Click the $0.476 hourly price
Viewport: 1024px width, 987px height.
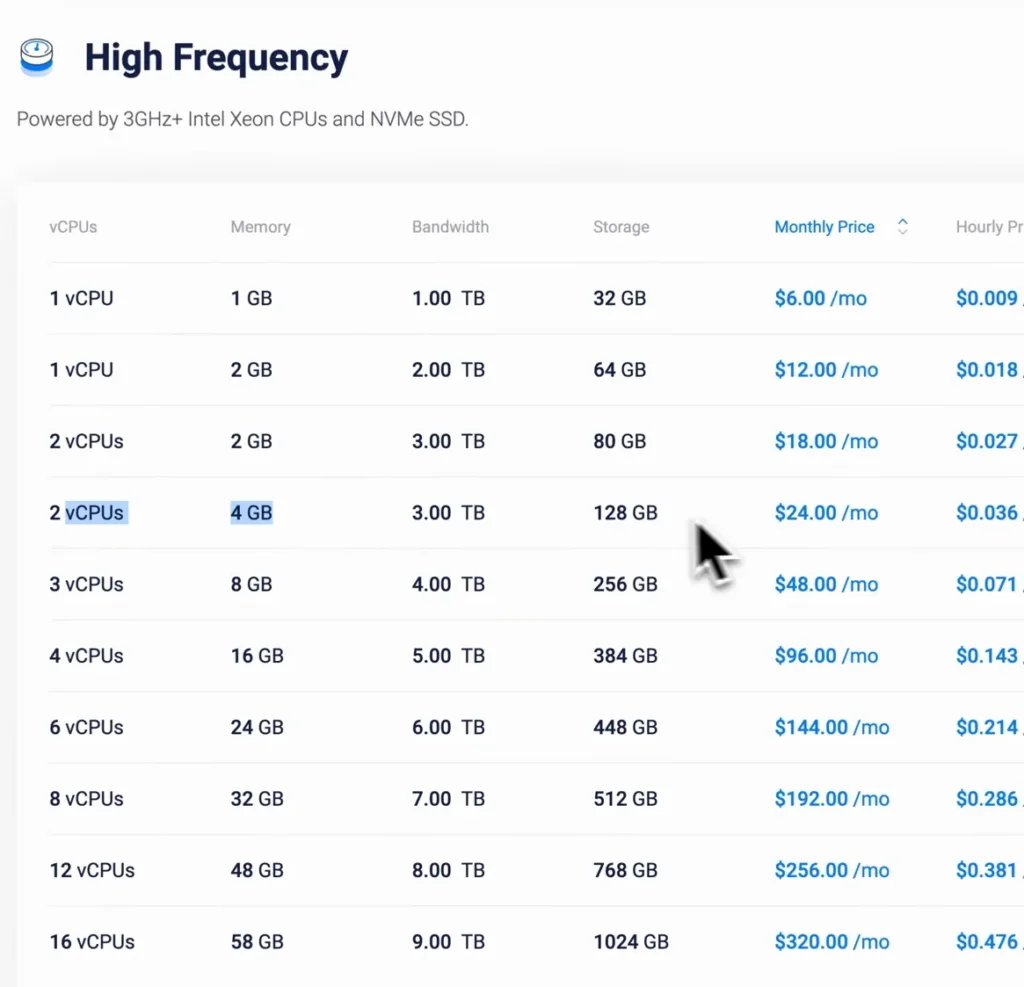tap(987, 942)
